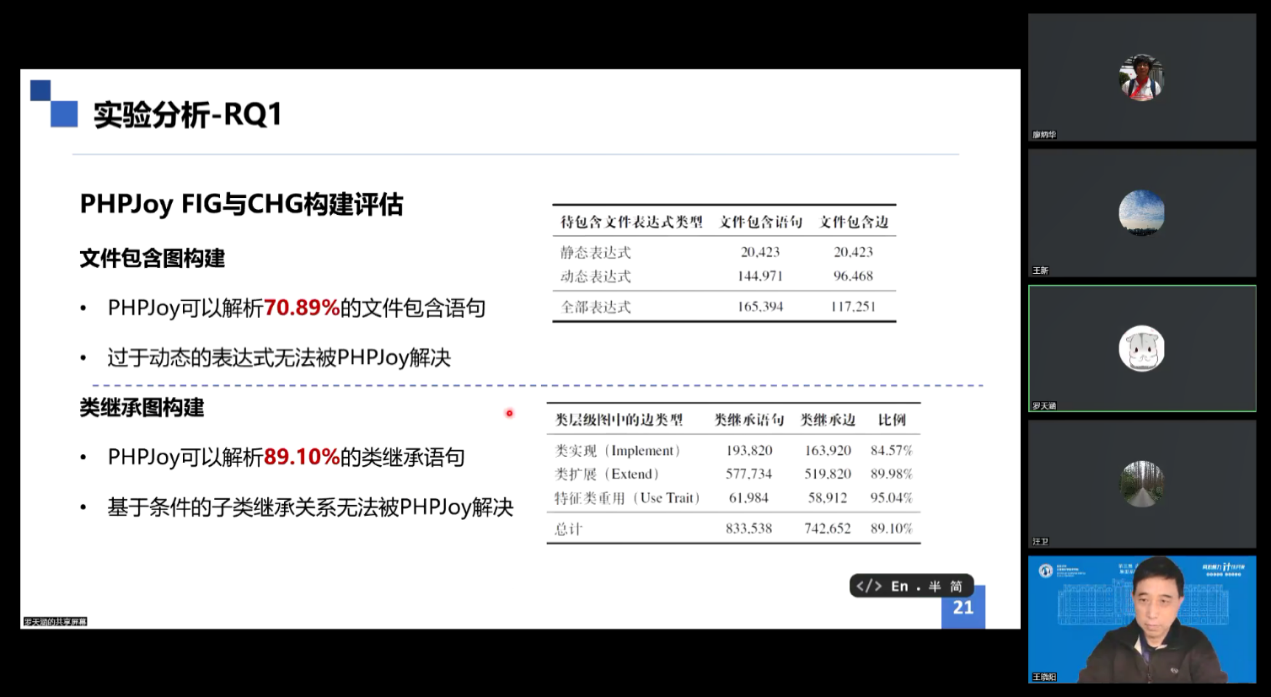Click the red laser pointer dot
This screenshot has height=697, width=1271.
509,413
